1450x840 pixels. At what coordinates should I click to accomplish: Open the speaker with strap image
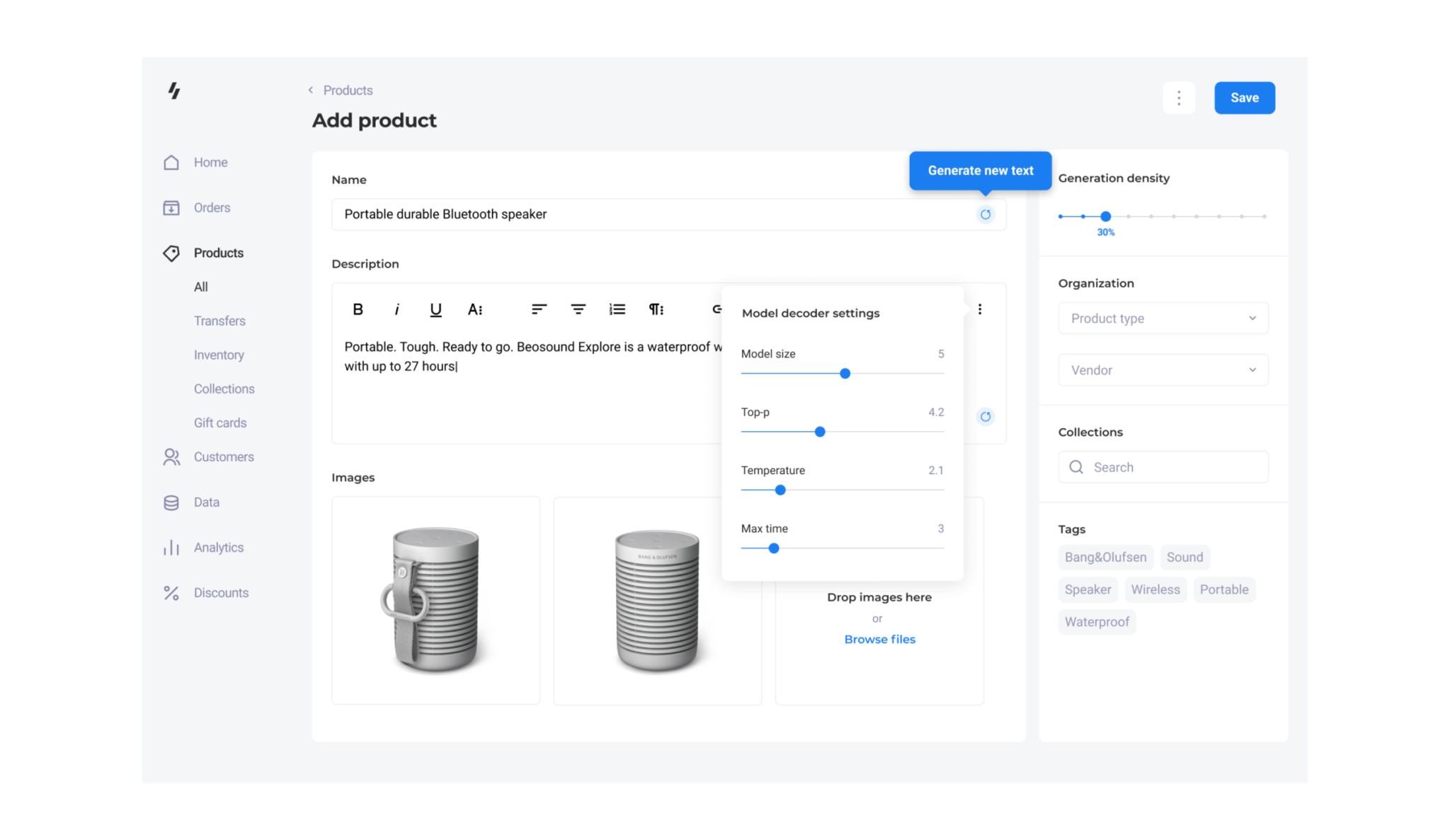(435, 600)
